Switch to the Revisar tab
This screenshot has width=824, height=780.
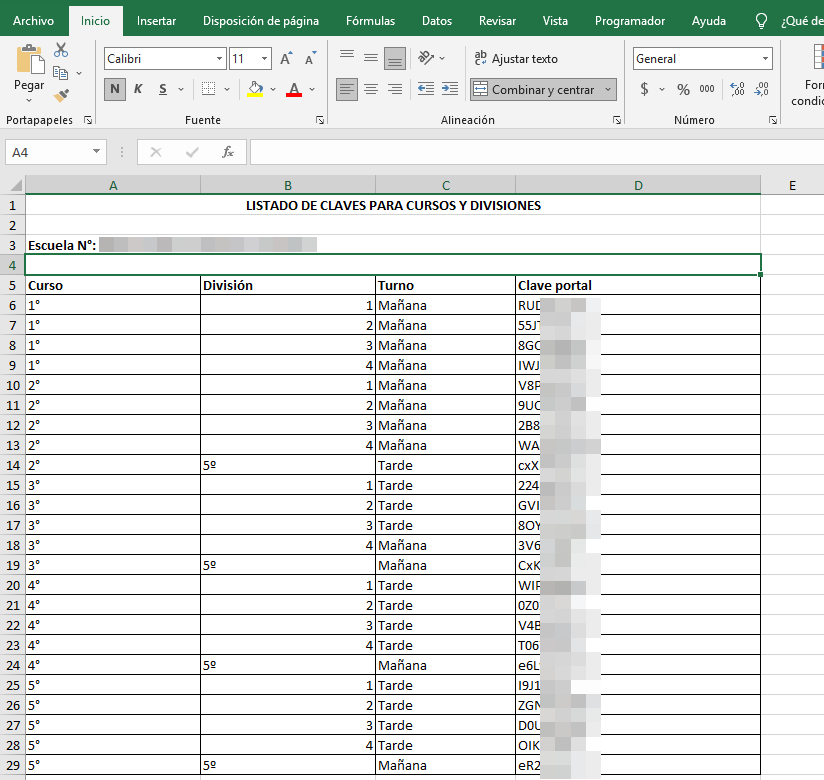coord(497,20)
